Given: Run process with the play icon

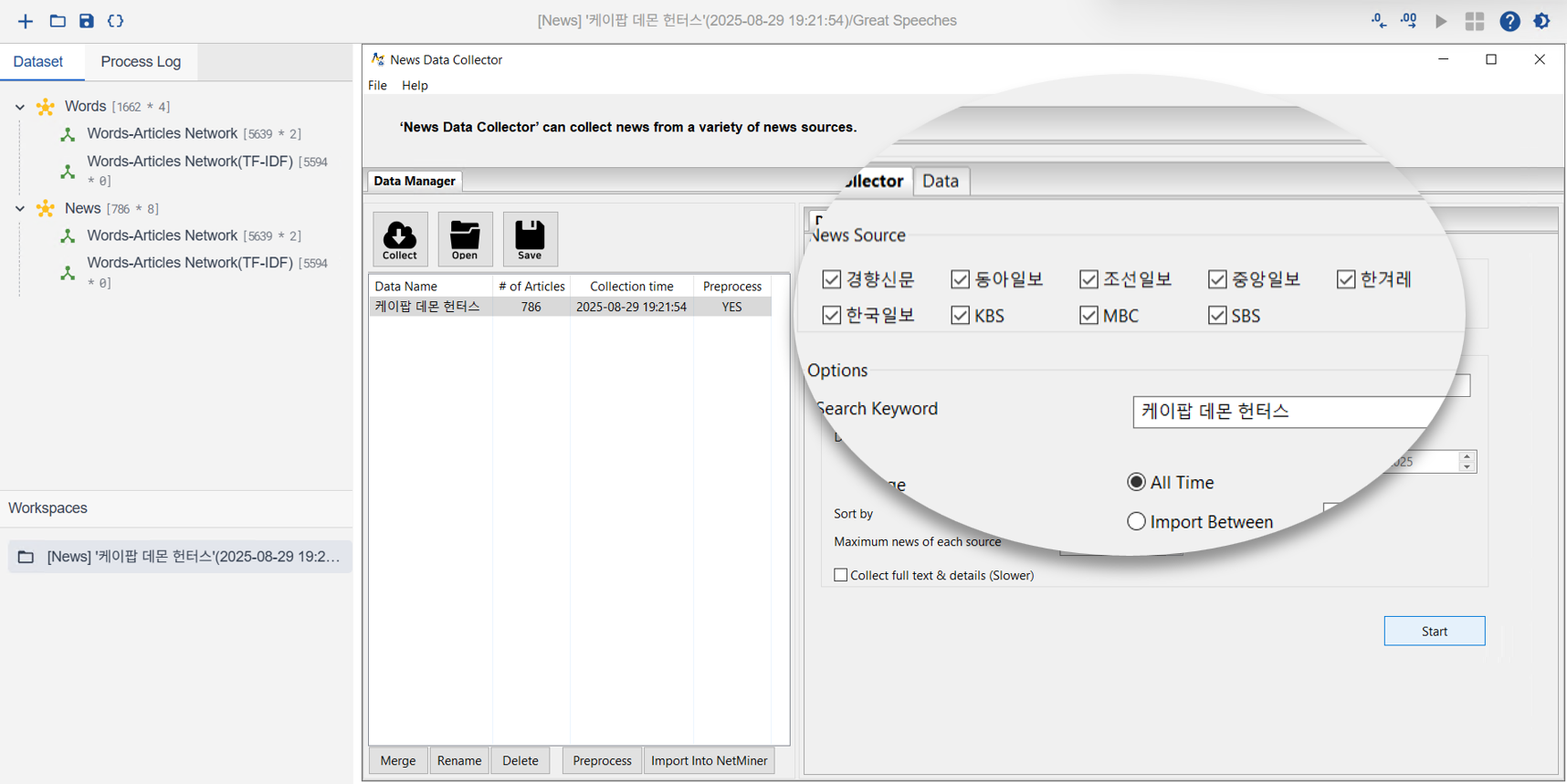Looking at the screenshot, I should pyautogui.click(x=1441, y=21).
